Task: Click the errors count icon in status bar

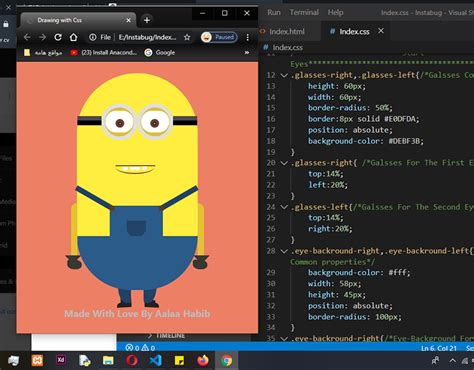Action: pos(133,348)
